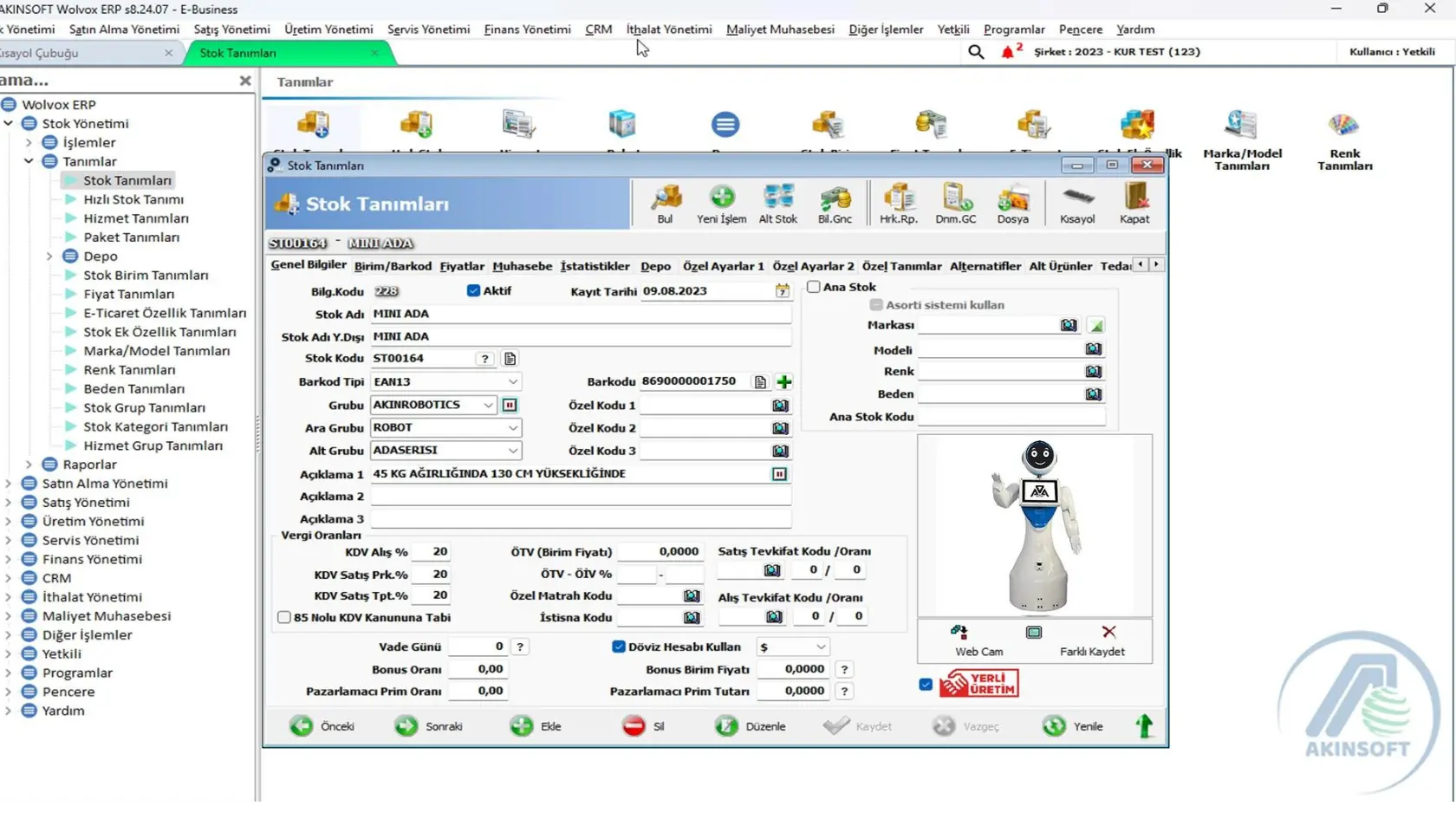The width and height of the screenshot is (1456, 819).
Task: Toggle Döviz Hesabı Kullan checkbox
Action: [x=619, y=647]
